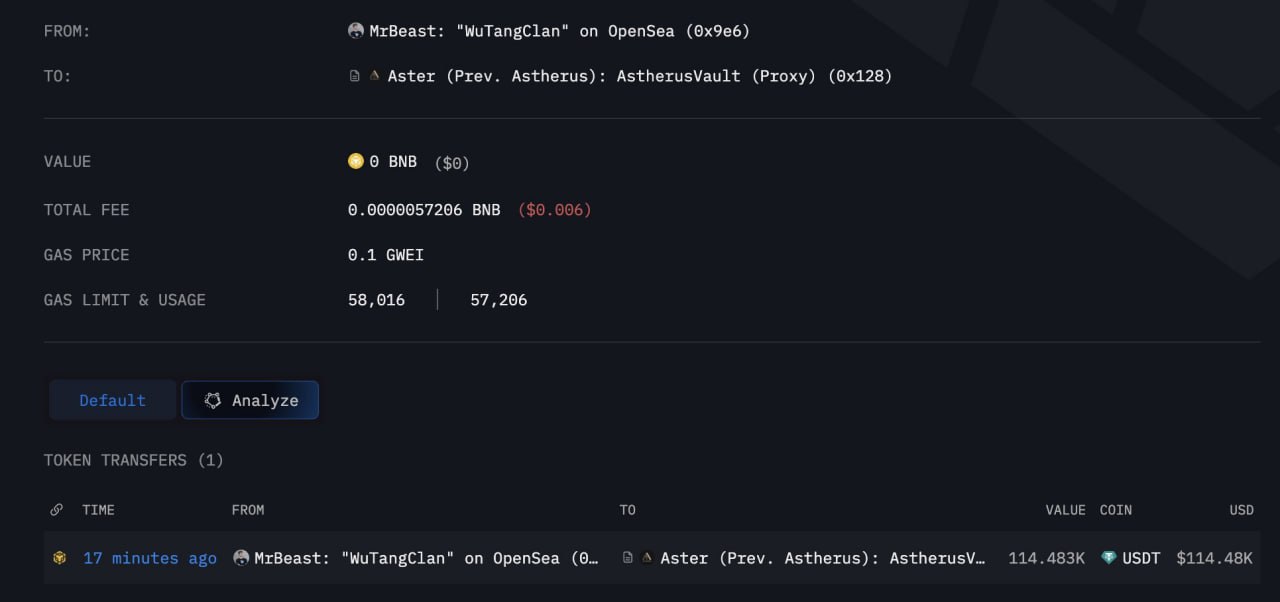Click the "GAS LIMIT & USAGE" label
Viewport: 1280px width, 602px height.
pyautogui.click(x=125, y=300)
